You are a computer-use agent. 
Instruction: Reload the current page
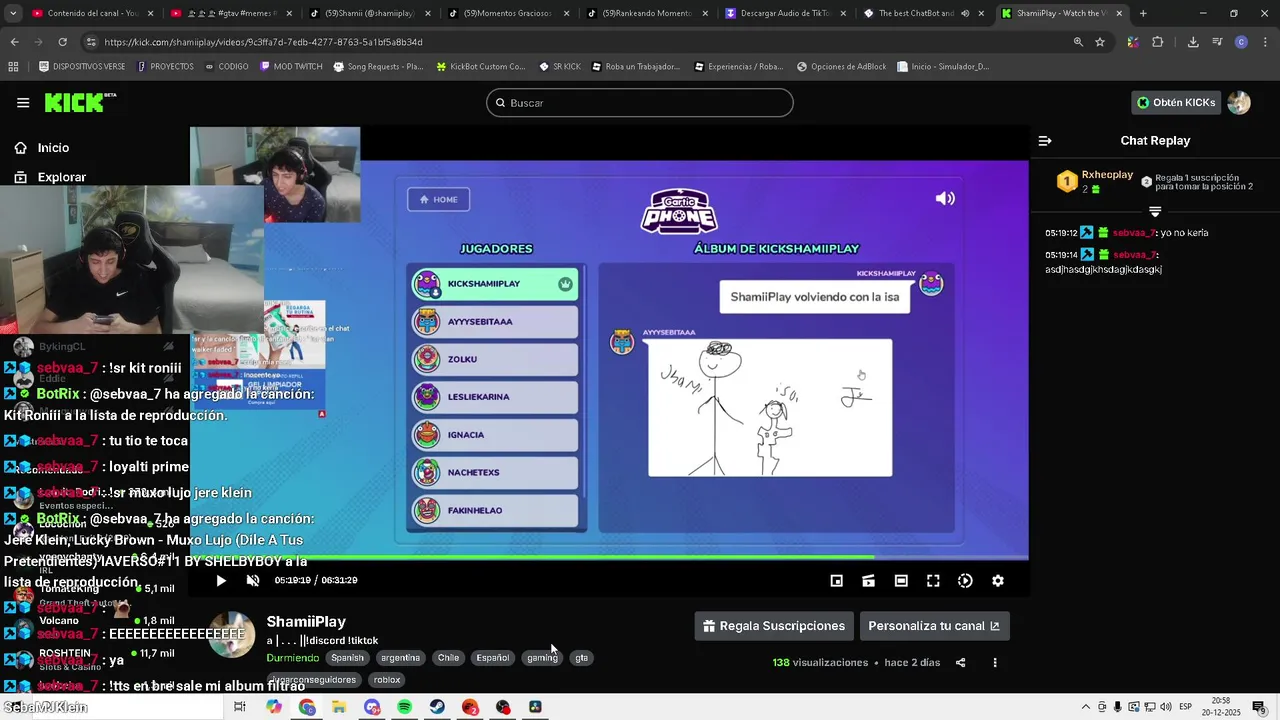pyautogui.click(x=62, y=42)
